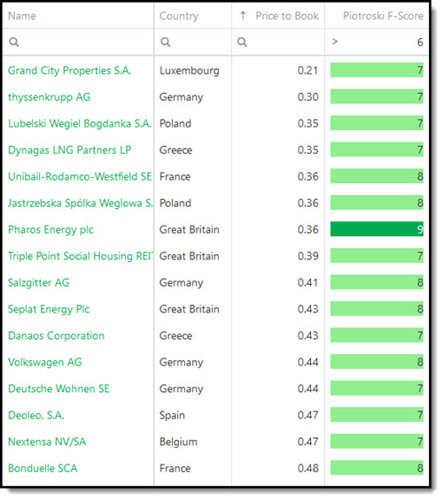Open Grand City Properties S.A. link
Screen dimensions: 442x500
[x=70, y=70]
